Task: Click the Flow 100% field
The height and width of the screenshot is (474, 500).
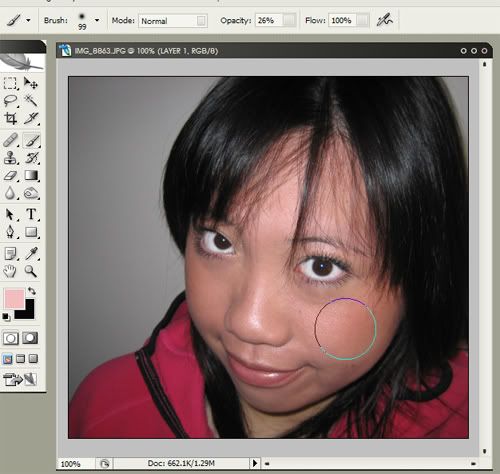Action: [x=342, y=20]
